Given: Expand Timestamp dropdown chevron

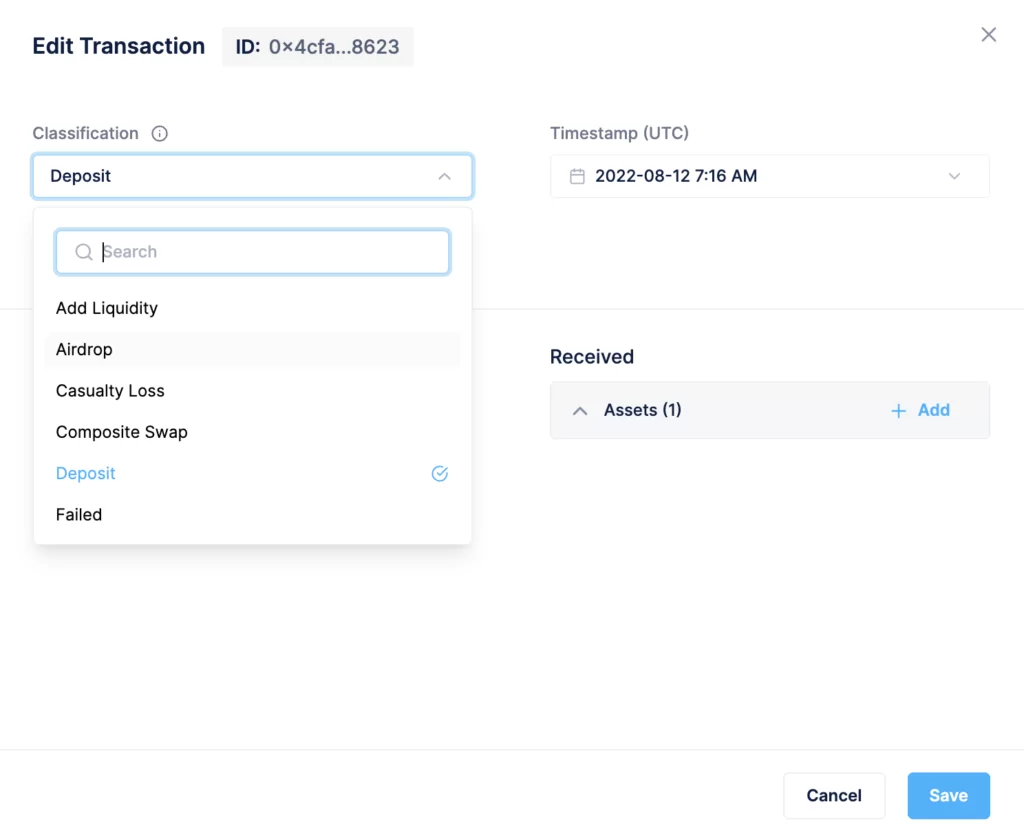Looking at the screenshot, I should tap(954, 176).
